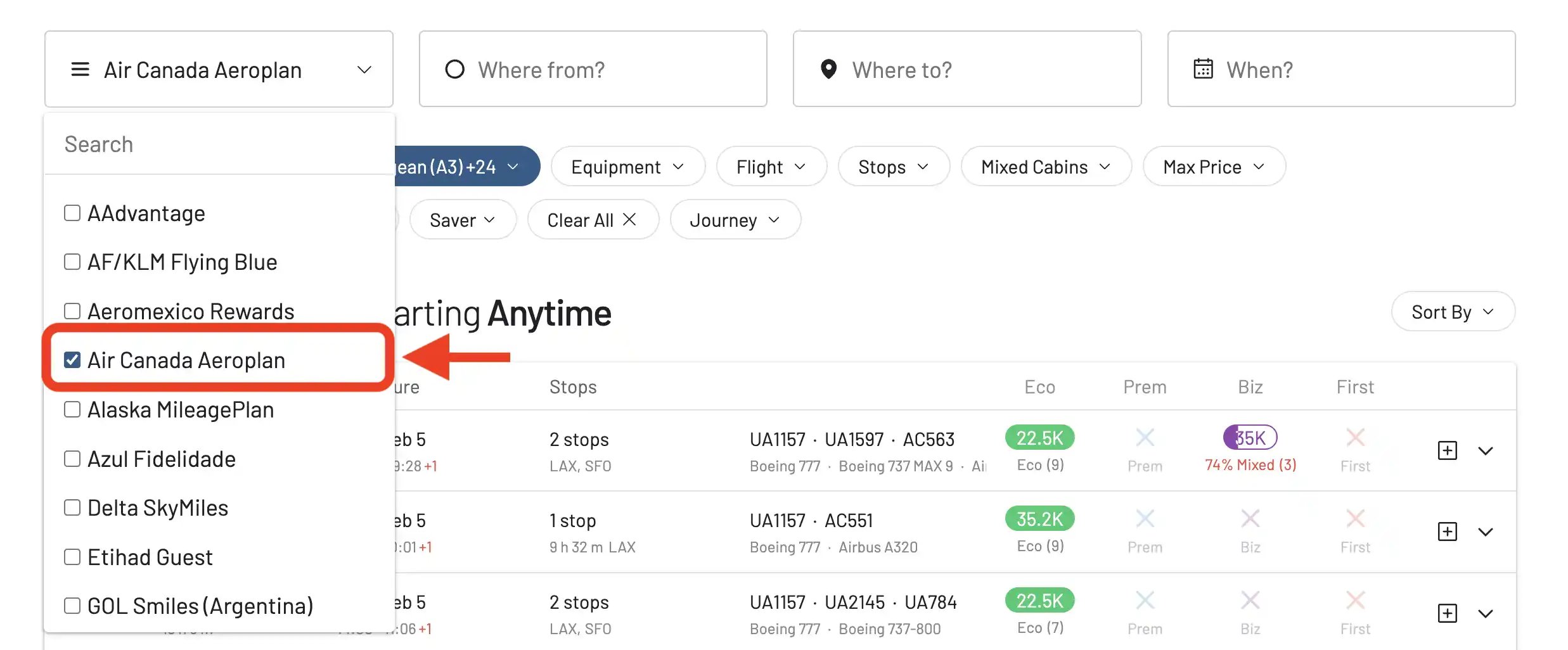
Task: Click the circle origin icon in Where from
Action: coord(454,69)
